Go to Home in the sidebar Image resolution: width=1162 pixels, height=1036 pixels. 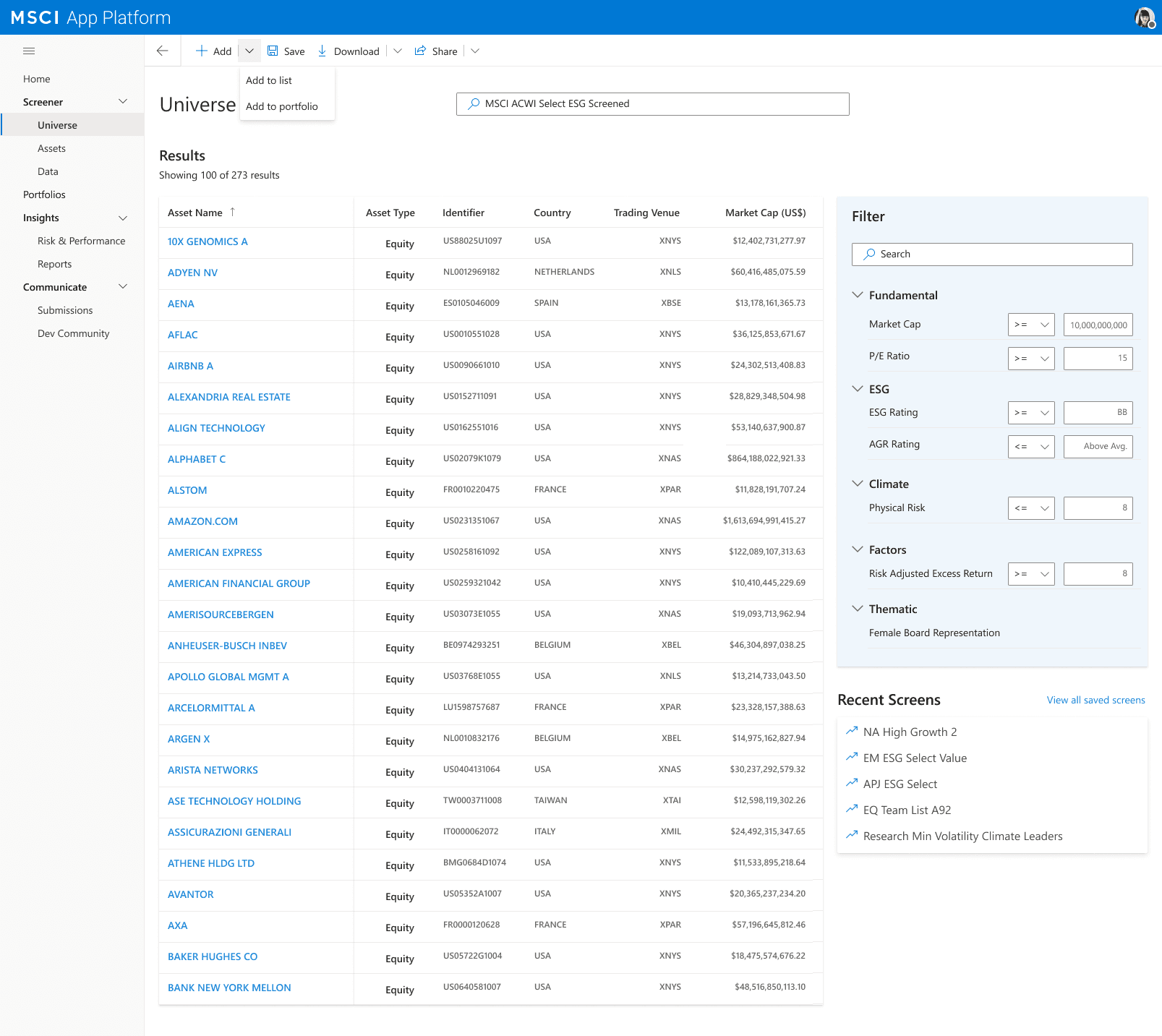(37, 79)
